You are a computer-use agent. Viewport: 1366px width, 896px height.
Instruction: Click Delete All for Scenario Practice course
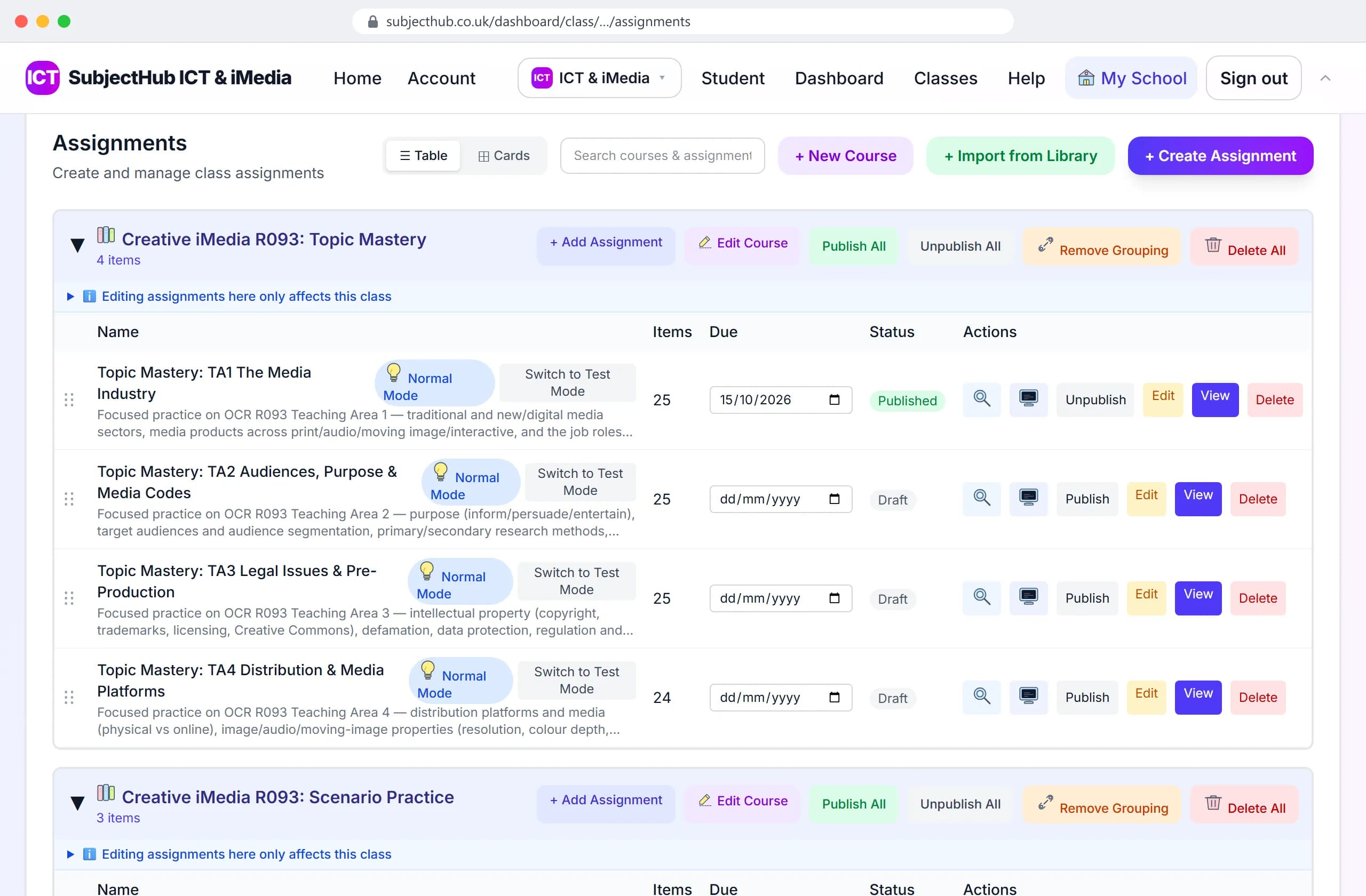(x=1244, y=804)
